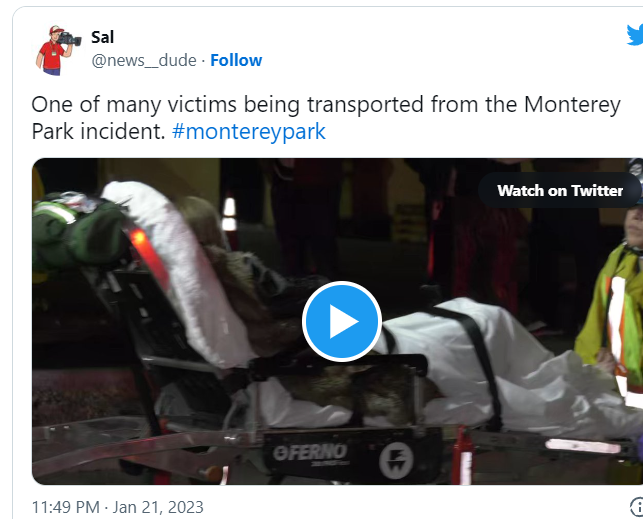
Task: Visit the @news__dude handle profile
Action: pyautogui.click(x=144, y=60)
